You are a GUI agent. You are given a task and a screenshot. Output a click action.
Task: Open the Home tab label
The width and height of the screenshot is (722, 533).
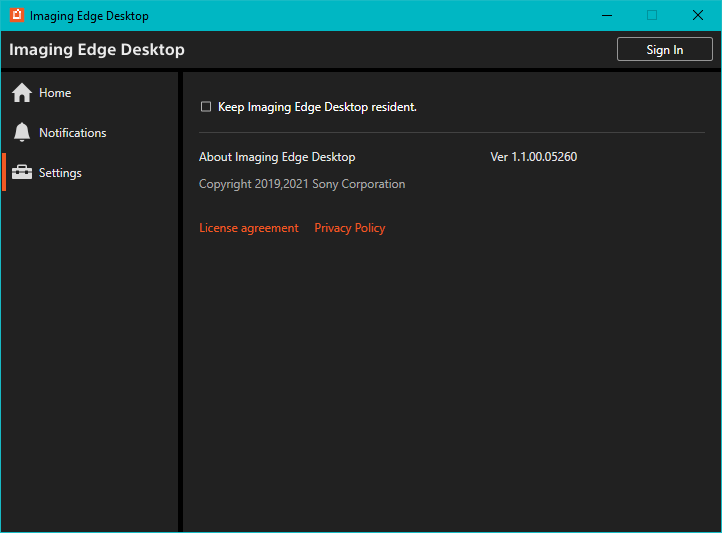[55, 93]
